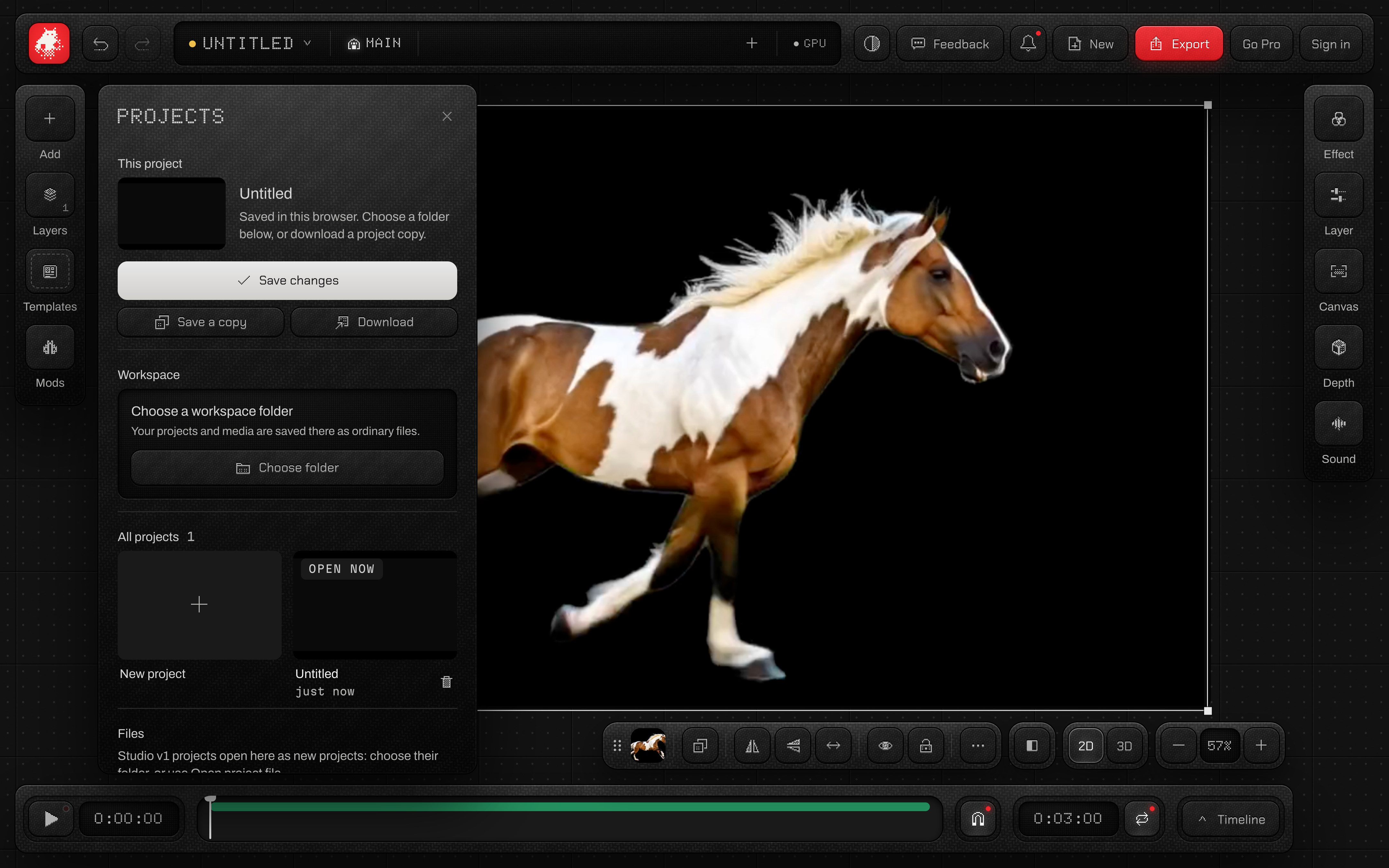
Task: Open the Canvas settings panel
Action: click(1339, 272)
